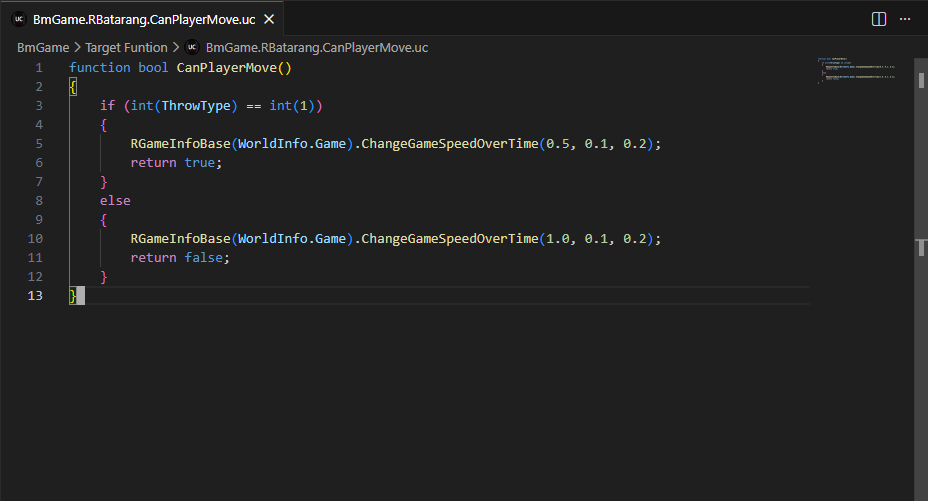Viewport: 928px width, 501px height.
Task: Click line number 1 in the gutter
Action: [39, 68]
